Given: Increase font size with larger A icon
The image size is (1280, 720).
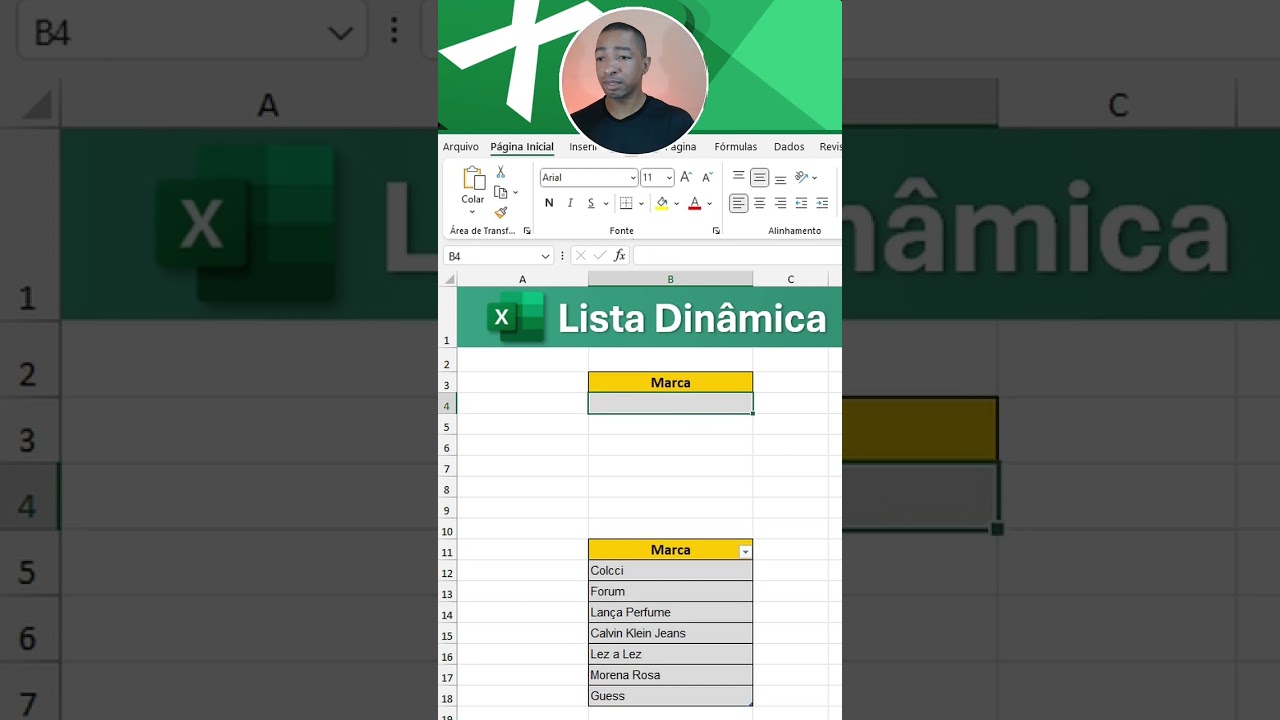Looking at the screenshot, I should pyautogui.click(x=686, y=177).
